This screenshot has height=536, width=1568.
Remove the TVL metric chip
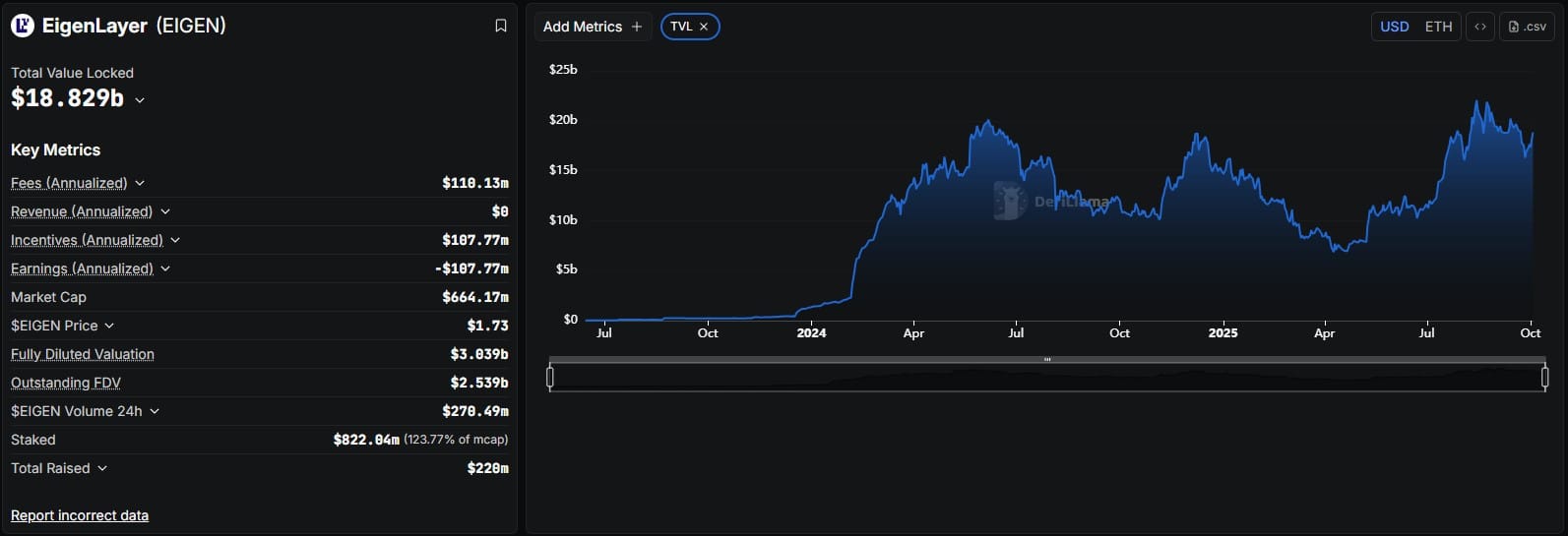(704, 27)
